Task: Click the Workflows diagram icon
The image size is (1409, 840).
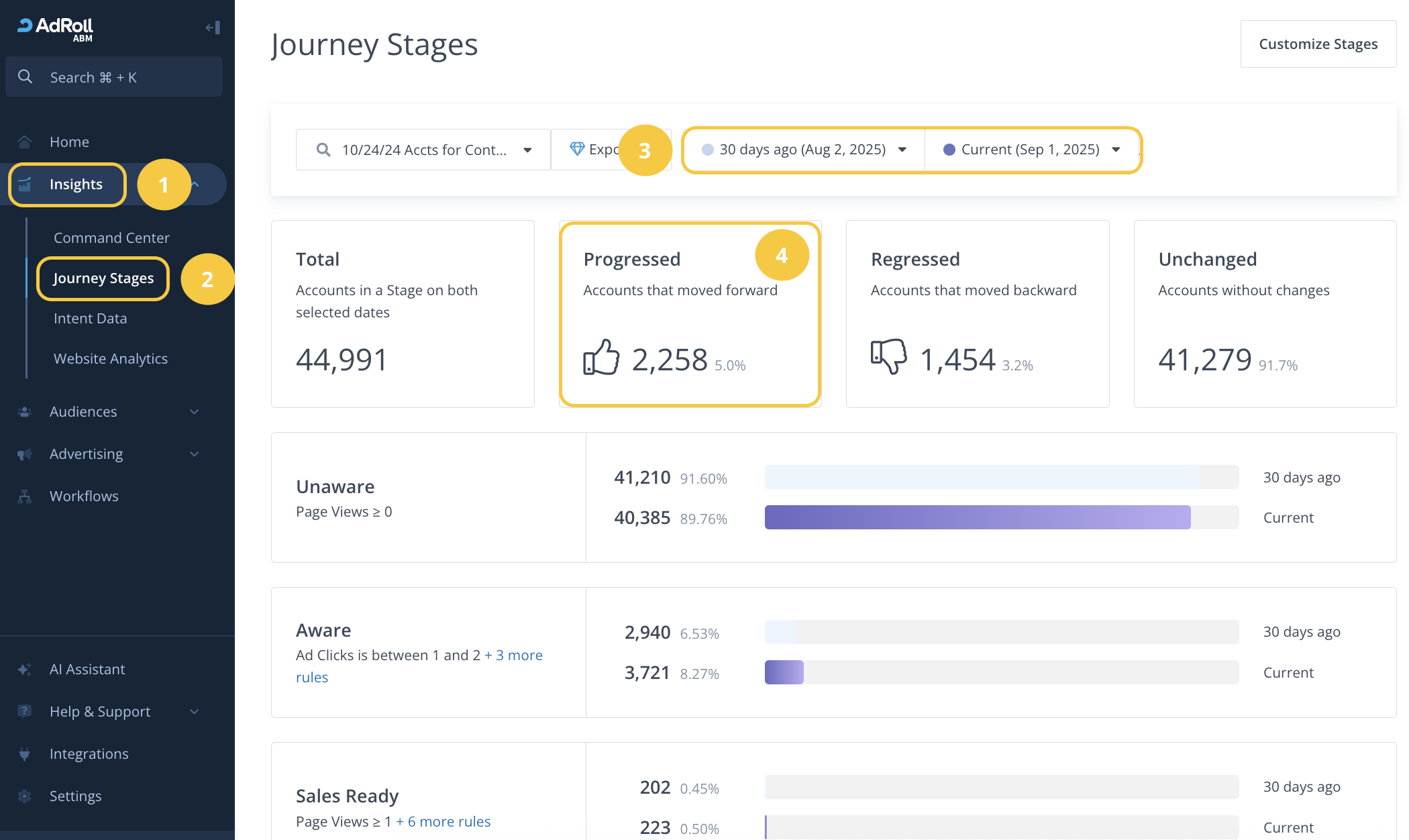Action: pyautogui.click(x=25, y=496)
